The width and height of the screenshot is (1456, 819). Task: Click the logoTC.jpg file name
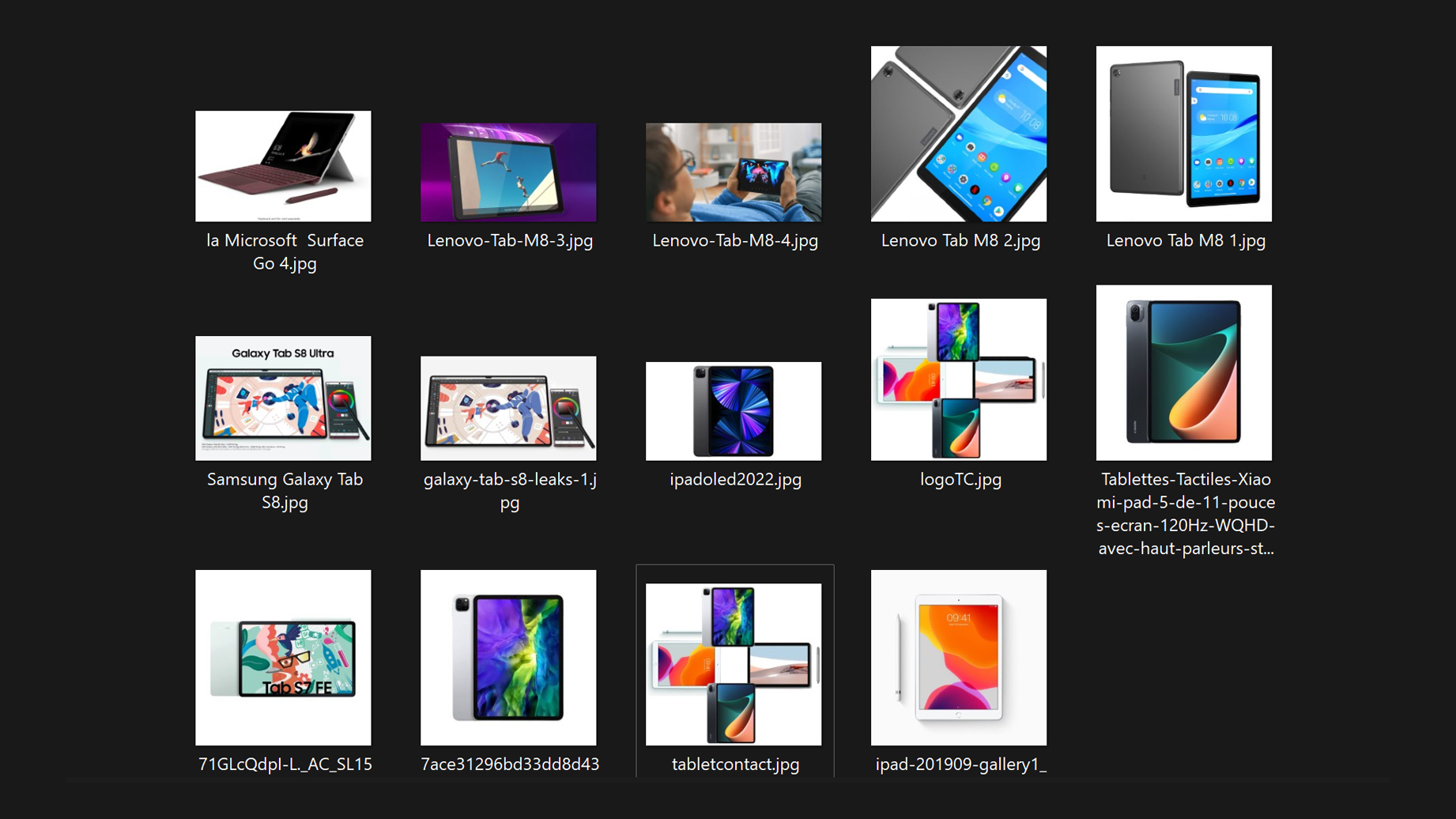960,479
